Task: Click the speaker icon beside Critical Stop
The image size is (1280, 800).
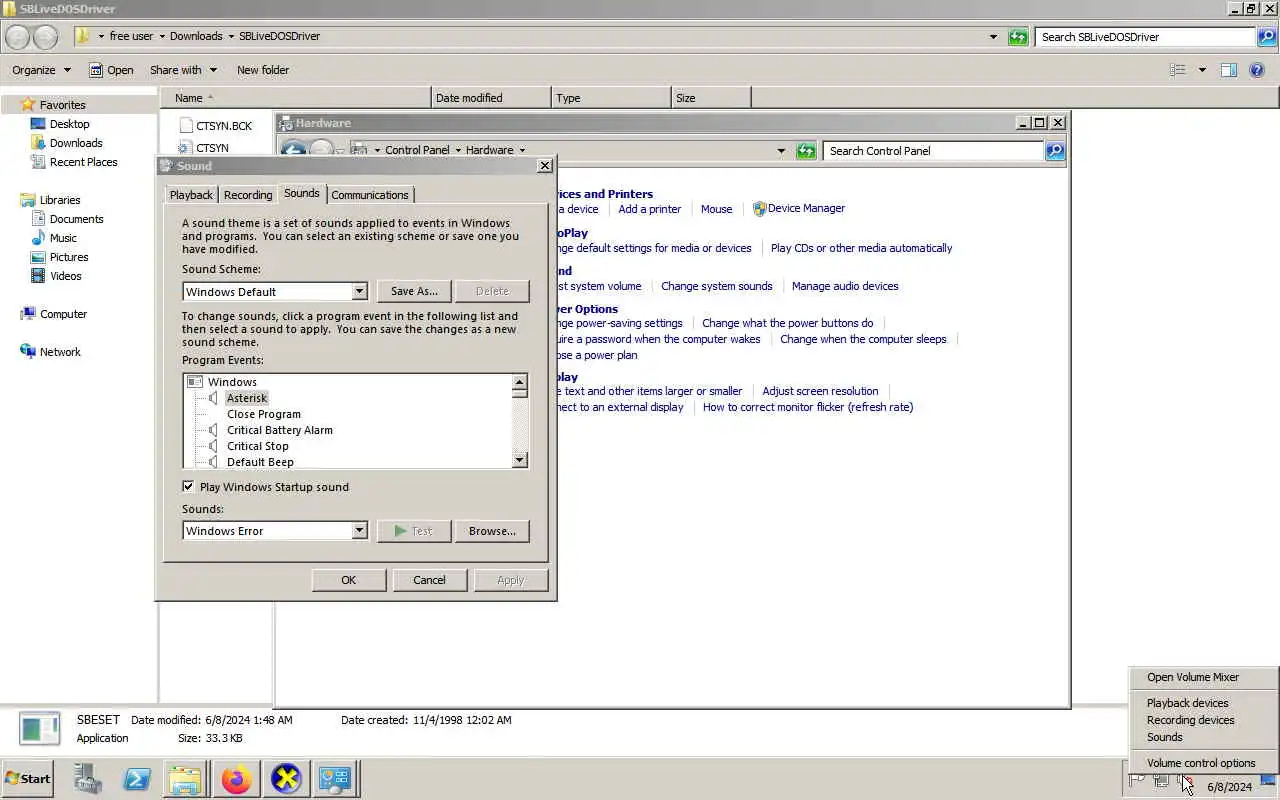Action: coord(213,446)
